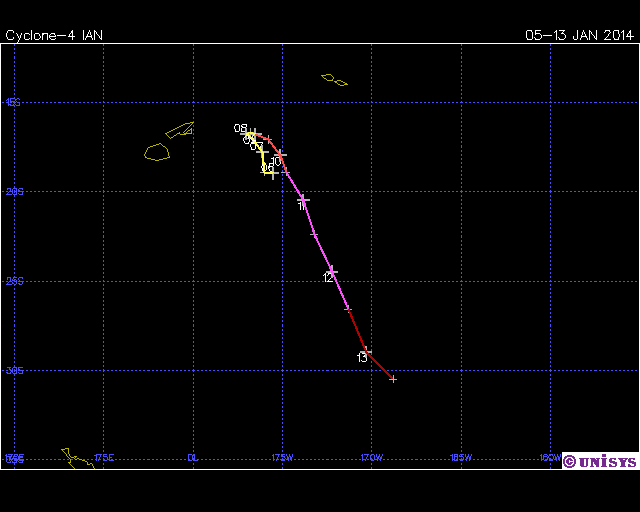The height and width of the screenshot is (512, 640).
Task: Click the round yellow island outline
Action: tap(157, 152)
